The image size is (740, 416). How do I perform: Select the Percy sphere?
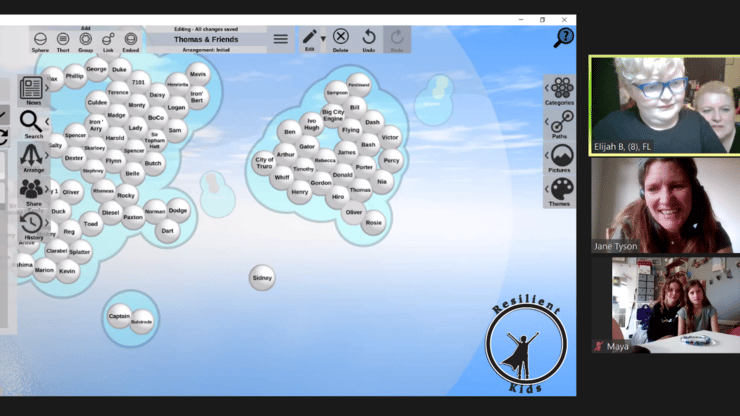pyautogui.click(x=391, y=161)
